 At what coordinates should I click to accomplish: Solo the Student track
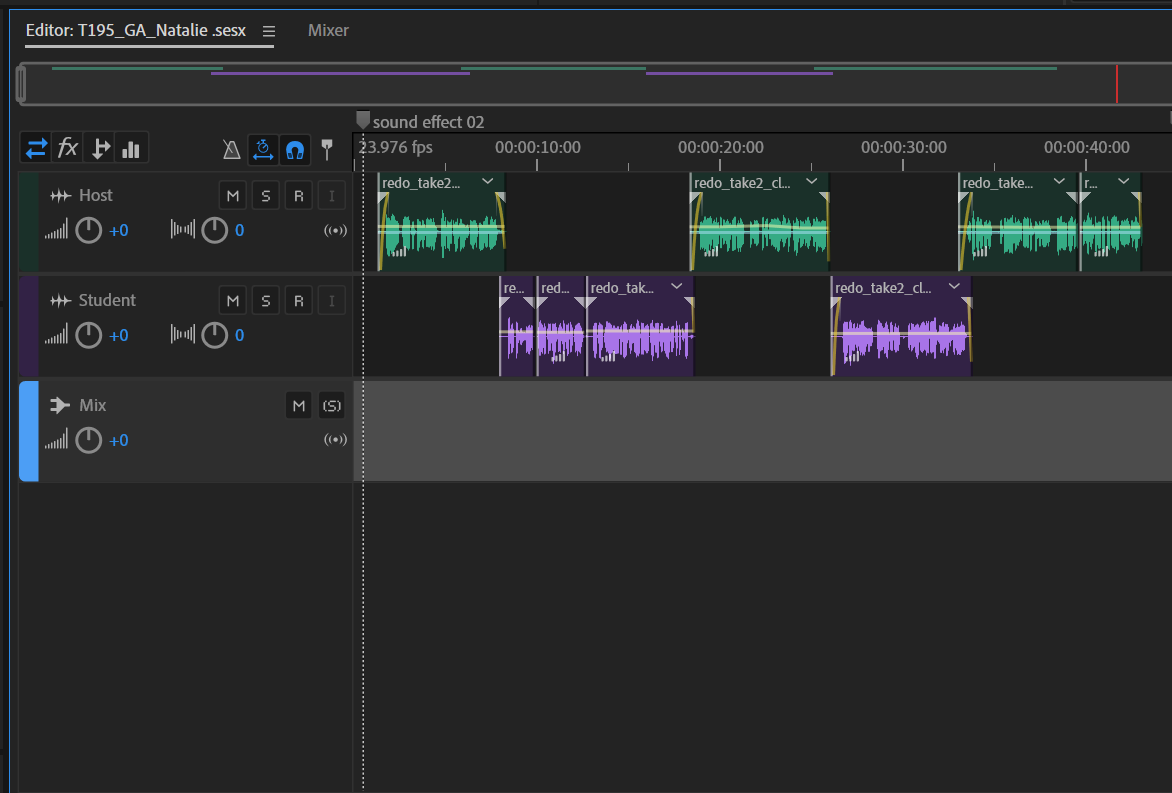pos(265,301)
